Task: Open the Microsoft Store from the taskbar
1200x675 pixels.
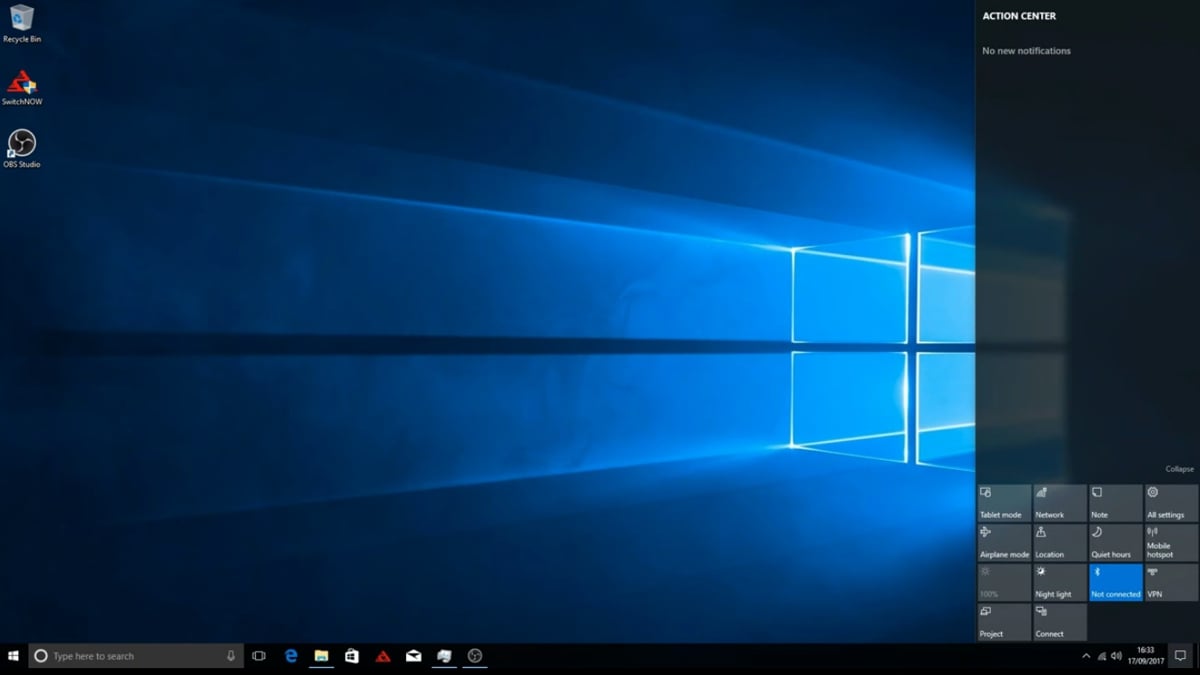Action: 351,656
